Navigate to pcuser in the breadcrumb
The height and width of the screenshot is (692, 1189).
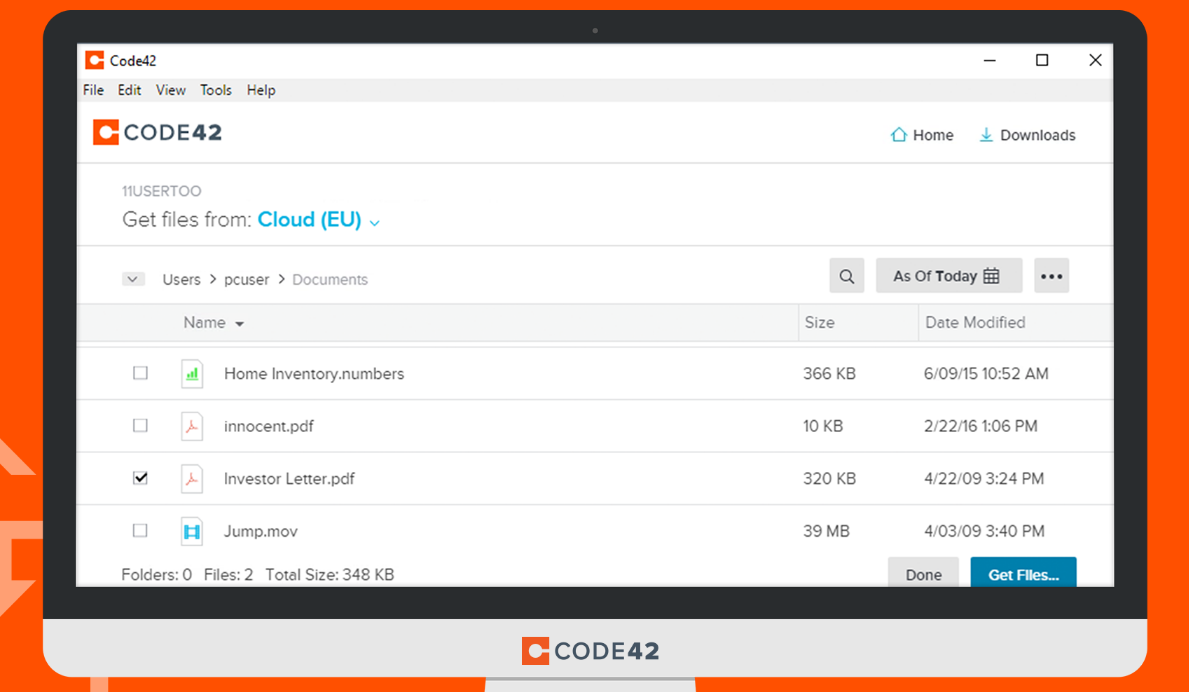click(x=246, y=279)
